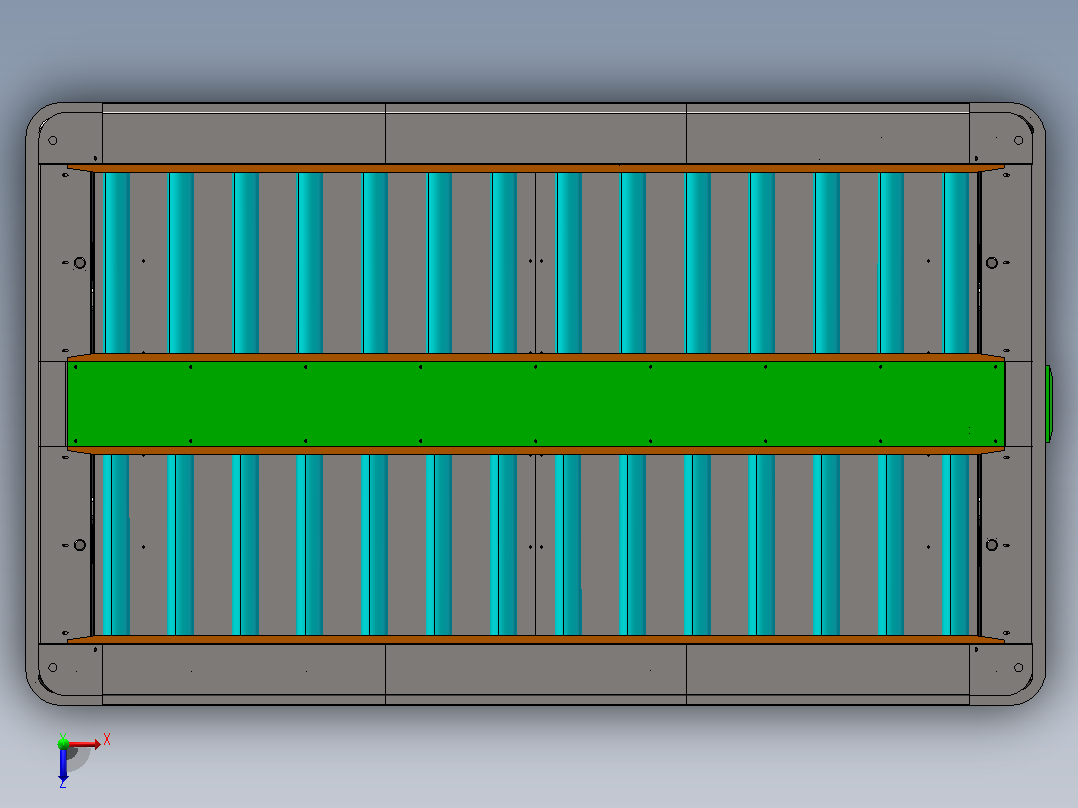Click the large circular hole on the upper-left side plate
The height and width of the screenshot is (808, 1078).
tap(80, 263)
